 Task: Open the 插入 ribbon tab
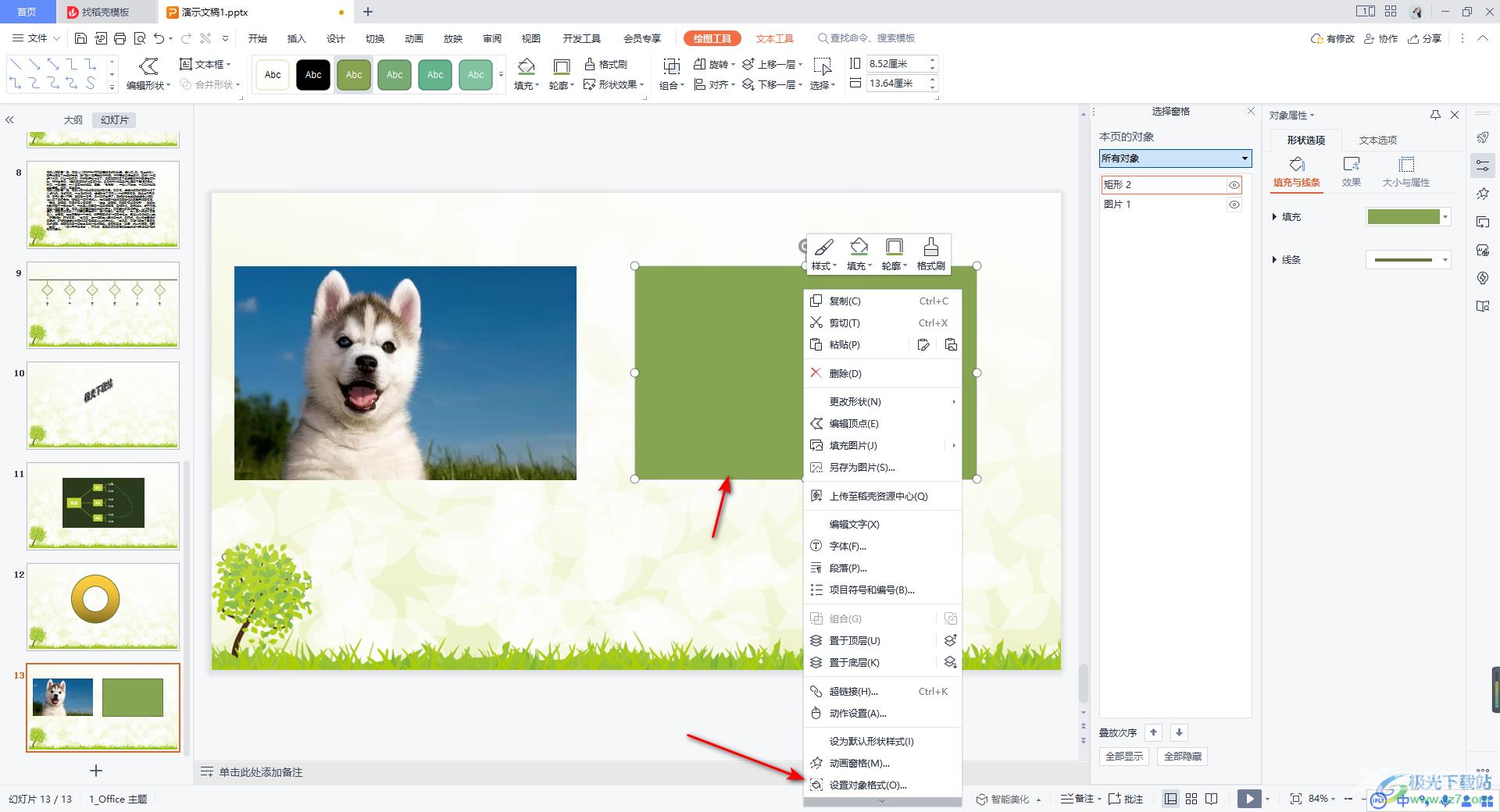coord(296,38)
